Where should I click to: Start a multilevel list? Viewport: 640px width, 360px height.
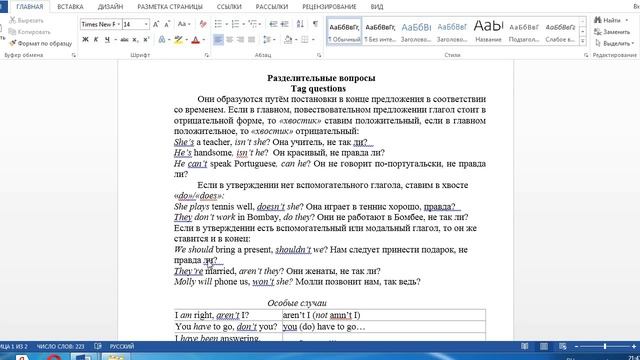pyautogui.click(x=252, y=24)
